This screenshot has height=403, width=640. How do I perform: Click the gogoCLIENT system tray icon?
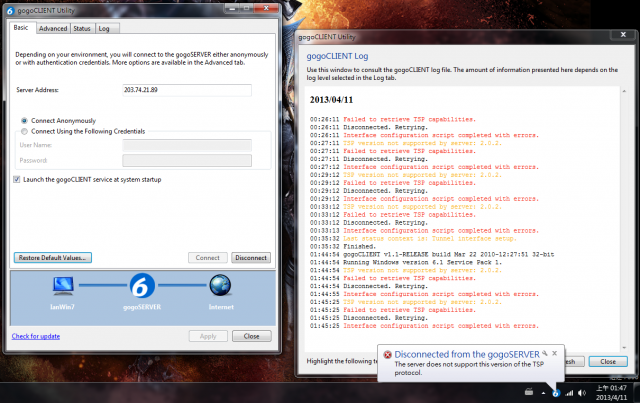click(556, 393)
